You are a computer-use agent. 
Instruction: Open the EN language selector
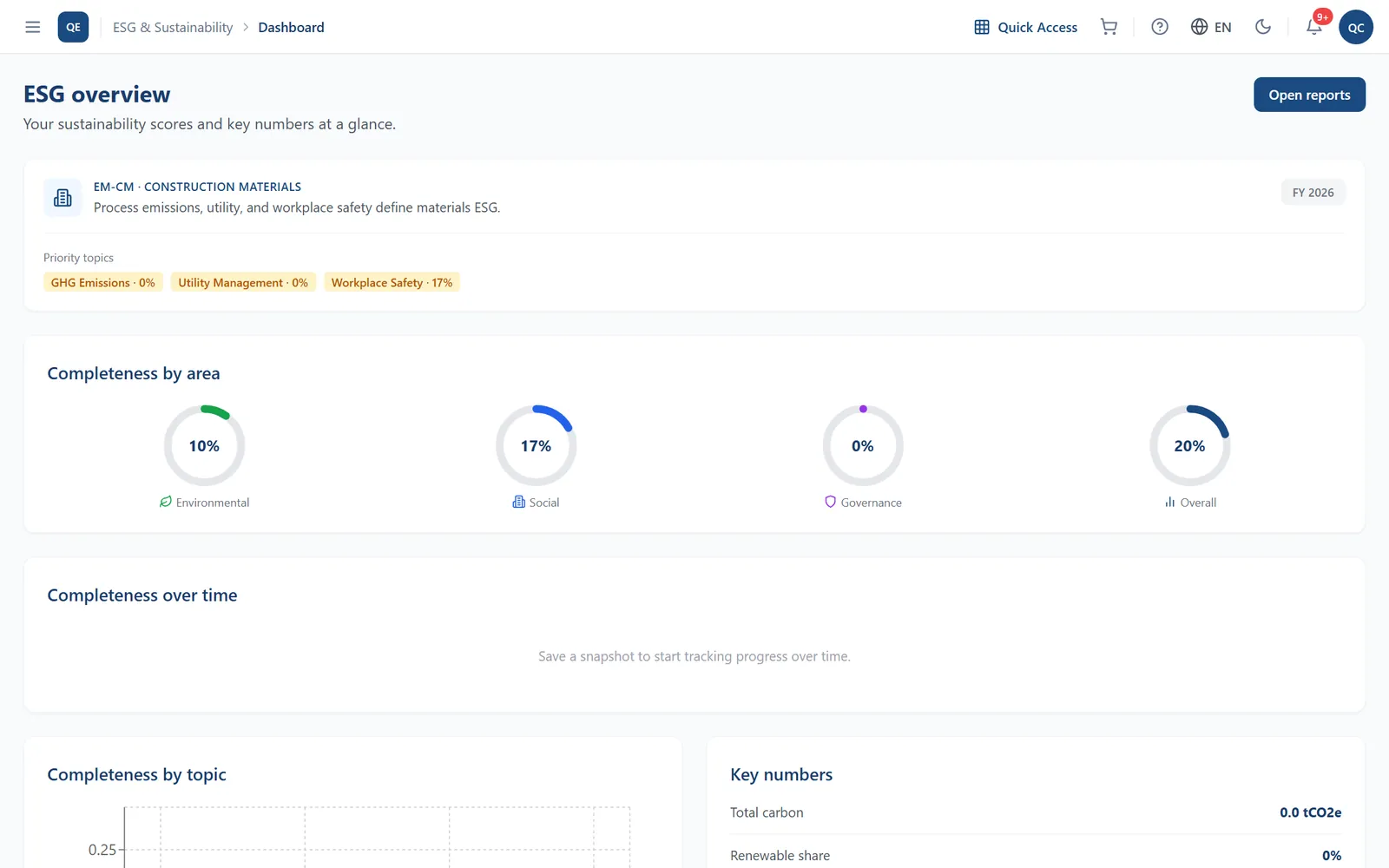[x=1211, y=27]
